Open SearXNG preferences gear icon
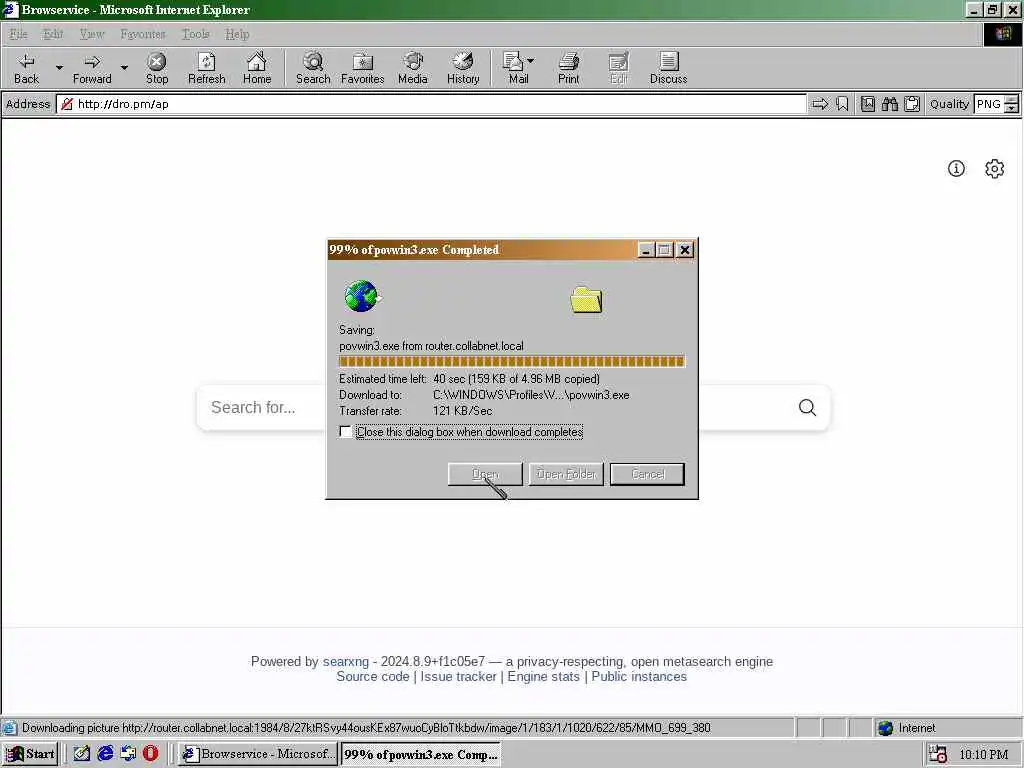This screenshot has height=768, width=1024. coord(994,168)
